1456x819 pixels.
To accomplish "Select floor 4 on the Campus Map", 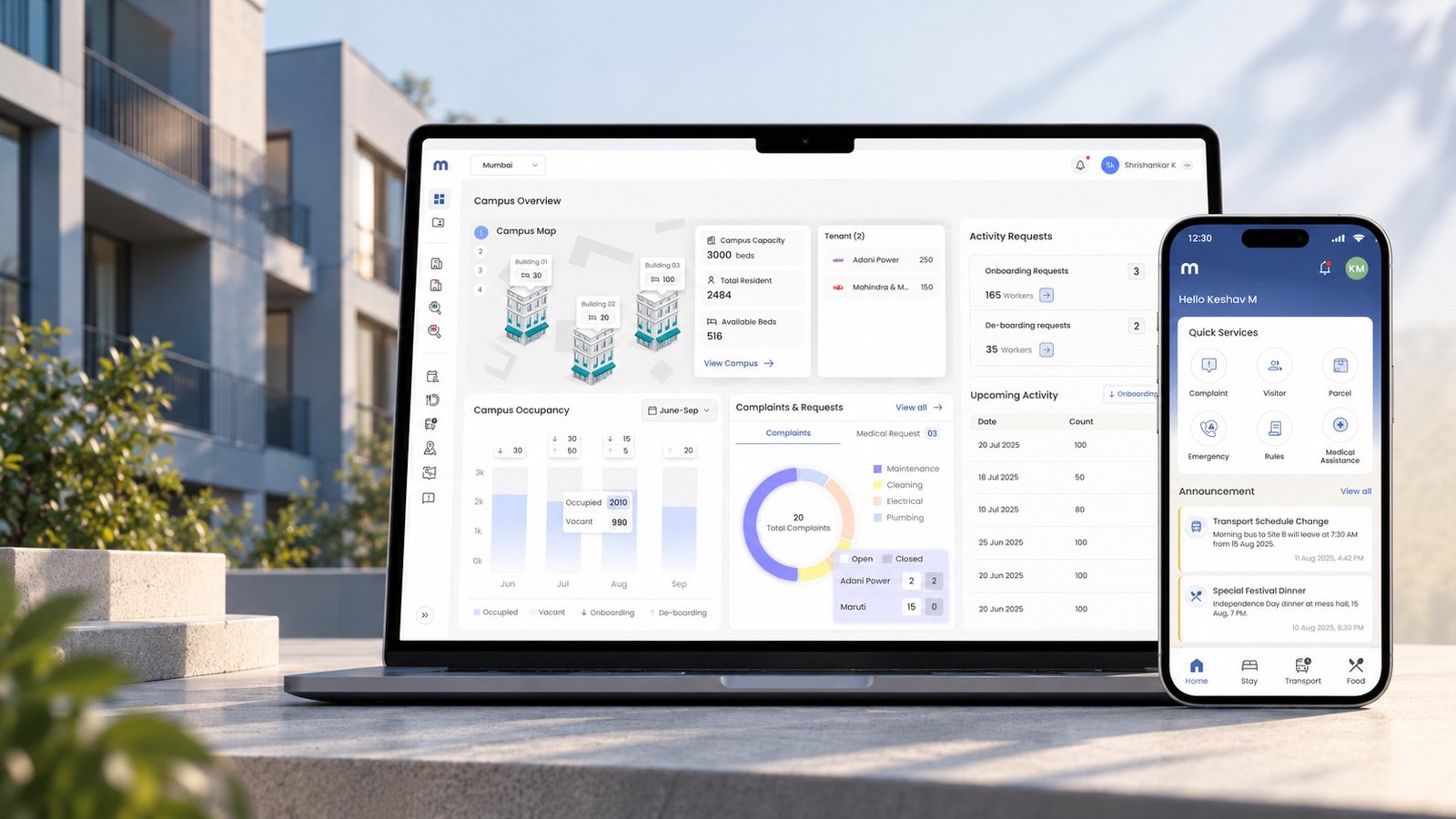I will [480, 289].
